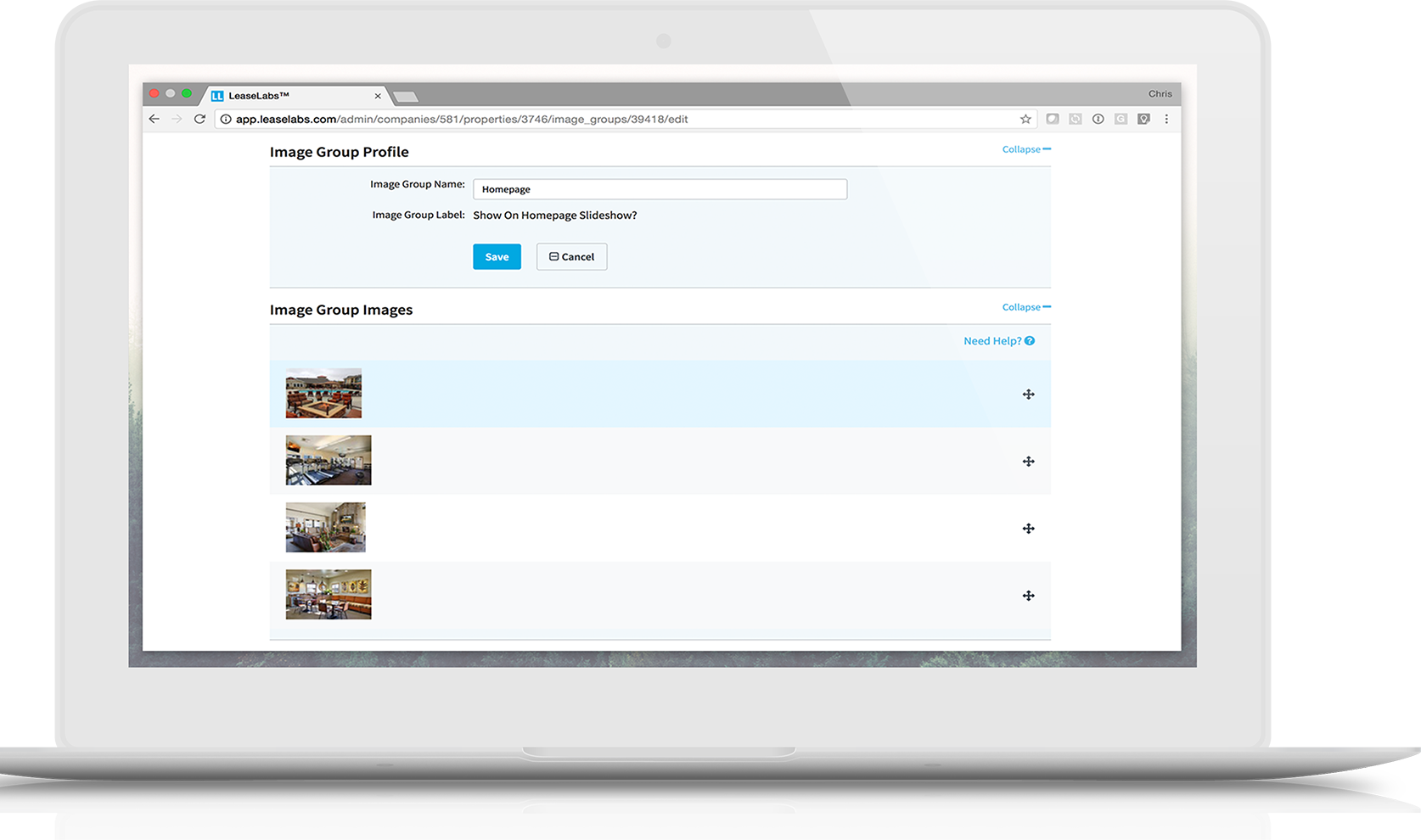Click the lightbulb extension icon
This screenshot has width=1421, height=840.
tap(1143, 119)
